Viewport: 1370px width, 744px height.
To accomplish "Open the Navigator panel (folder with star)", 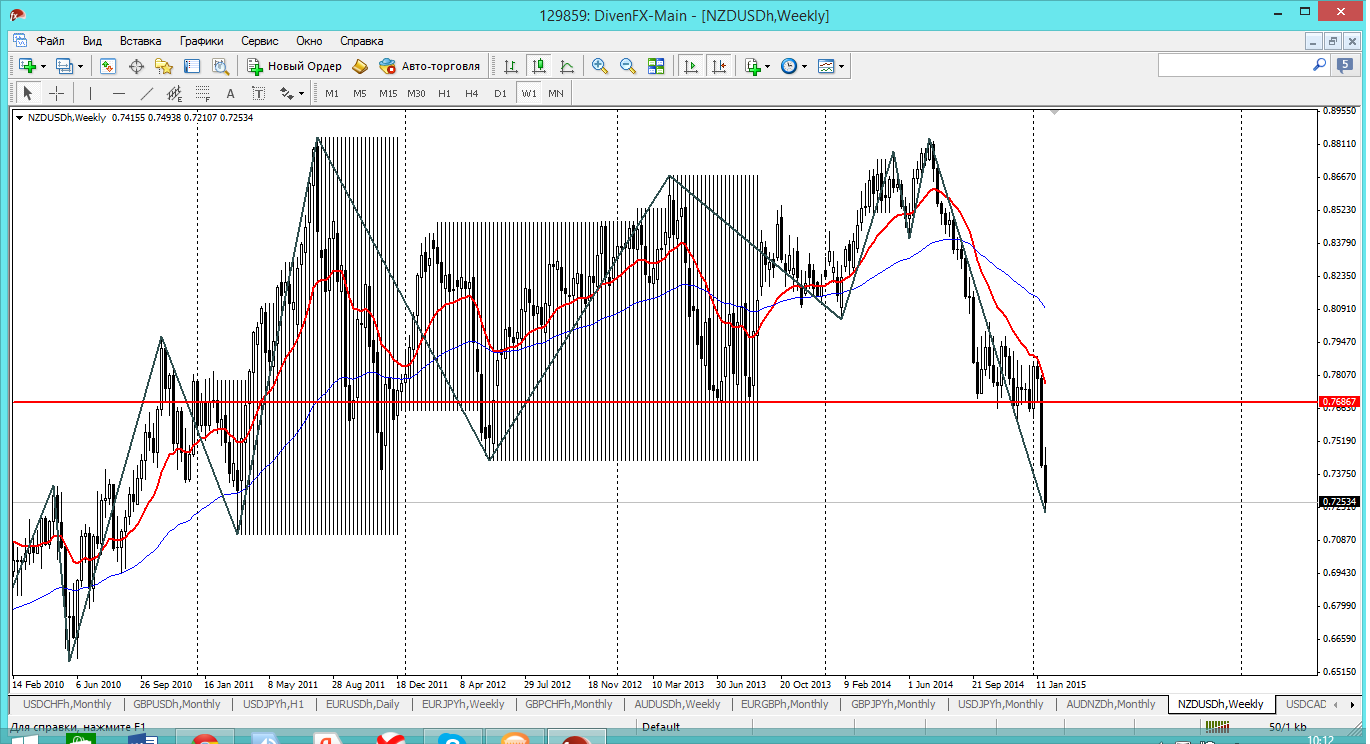I will point(164,66).
